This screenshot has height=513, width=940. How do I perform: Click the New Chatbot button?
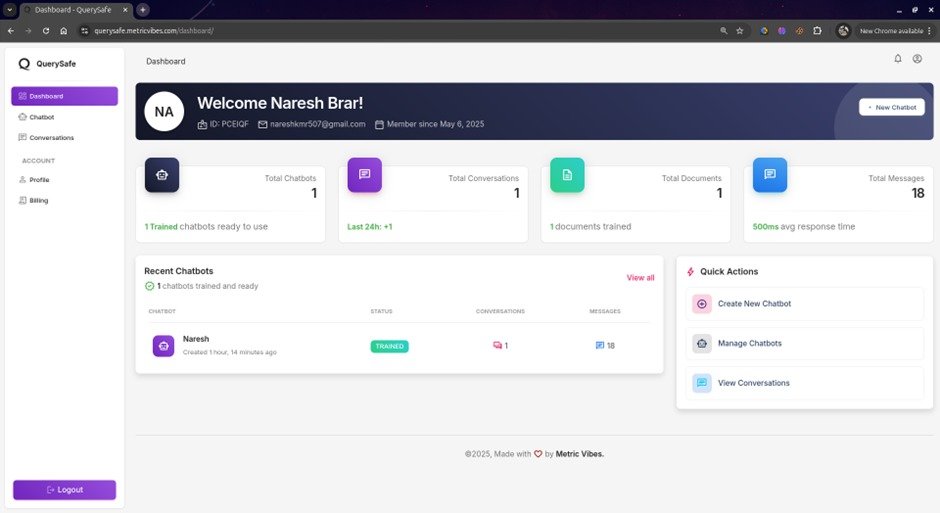892,107
